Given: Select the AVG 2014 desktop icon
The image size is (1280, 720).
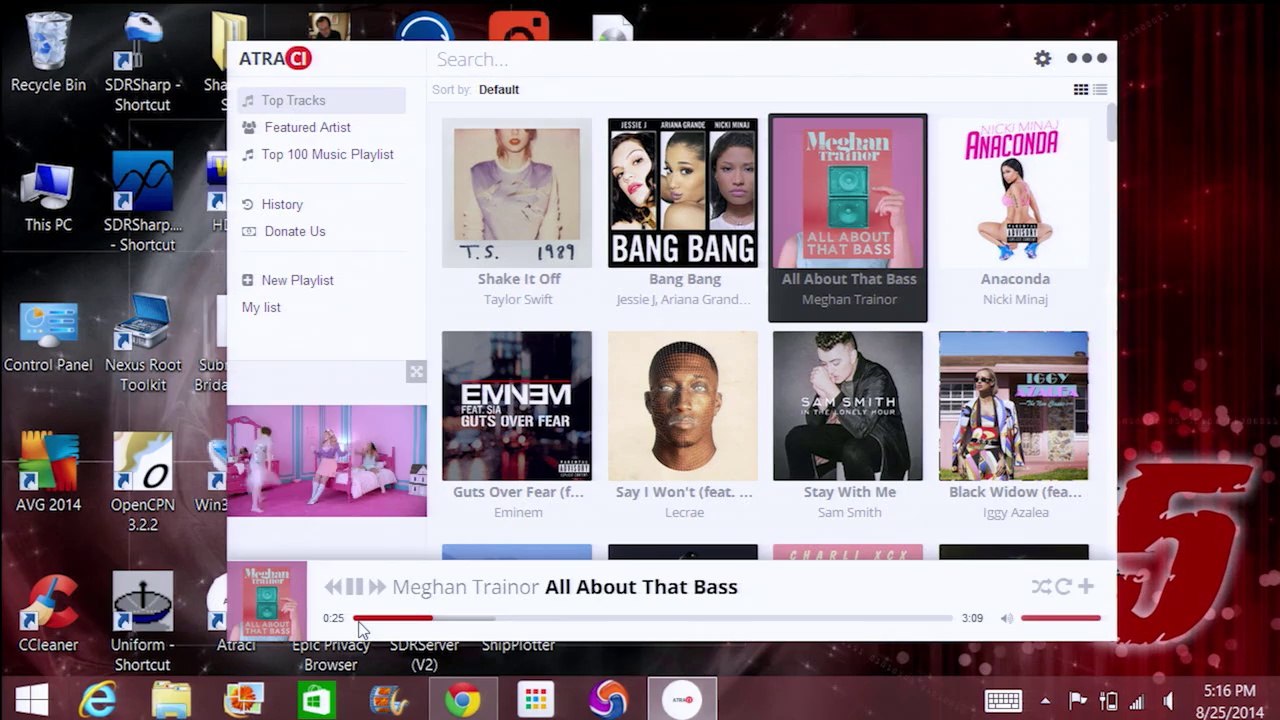Looking at the screenshot, I should point(48,472).
